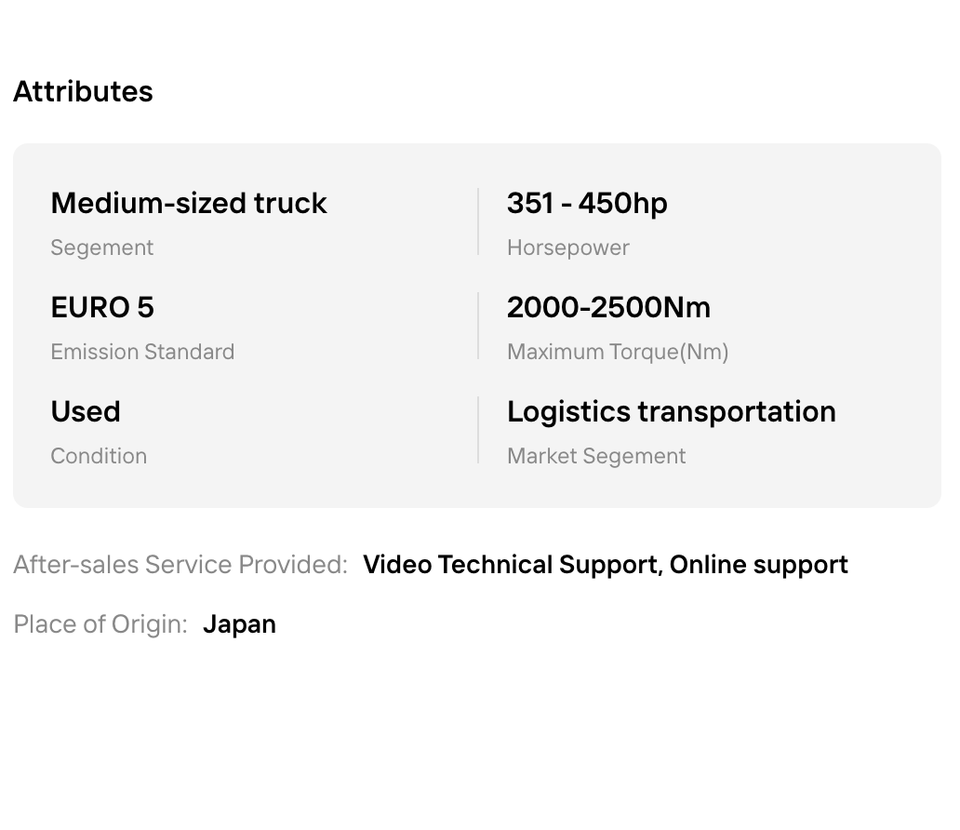Click the Horsepower label
Viewport: 960px width, 830px height.
(568, 248)
